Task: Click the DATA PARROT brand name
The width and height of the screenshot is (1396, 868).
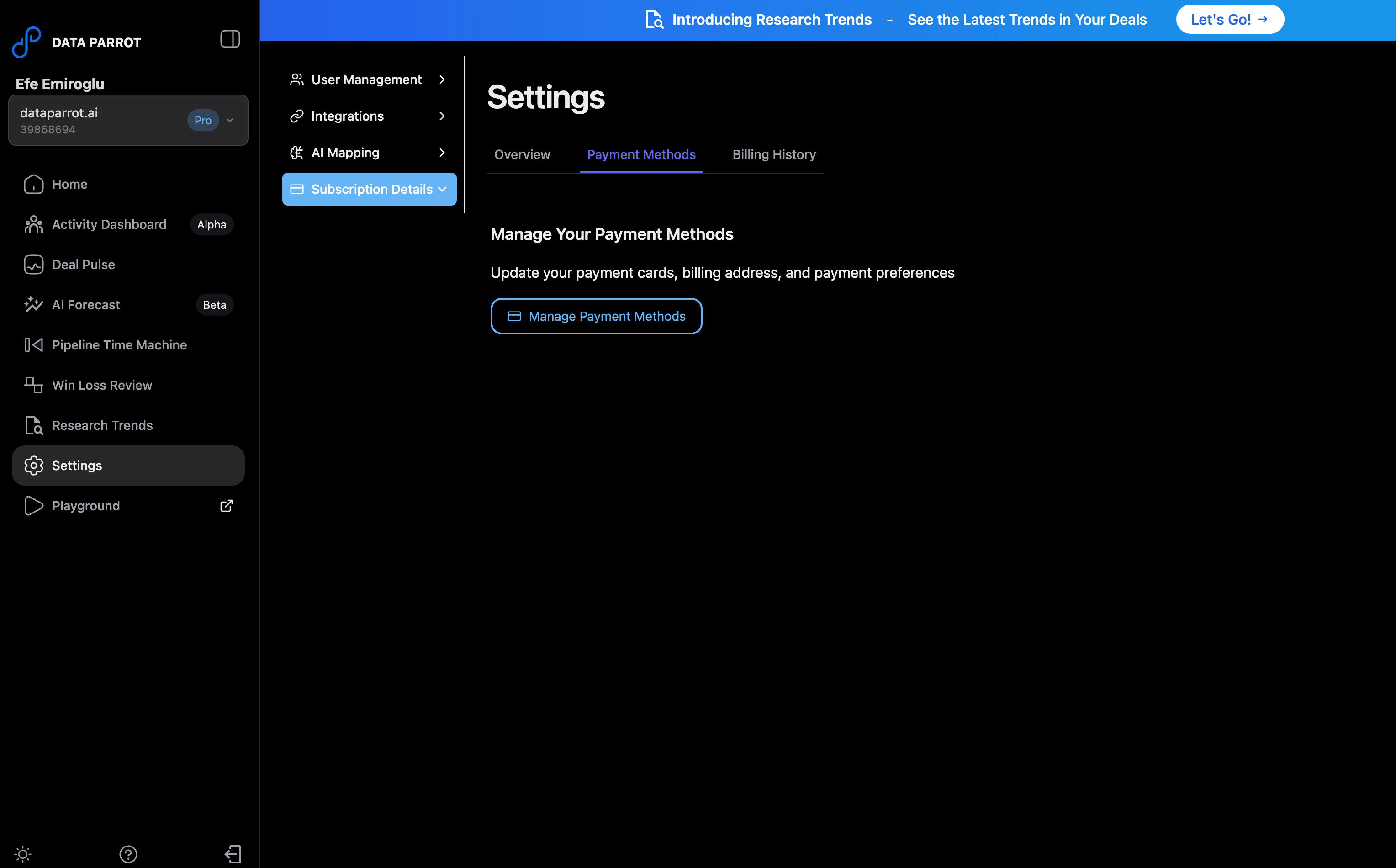Action: [x=96, y=42]
